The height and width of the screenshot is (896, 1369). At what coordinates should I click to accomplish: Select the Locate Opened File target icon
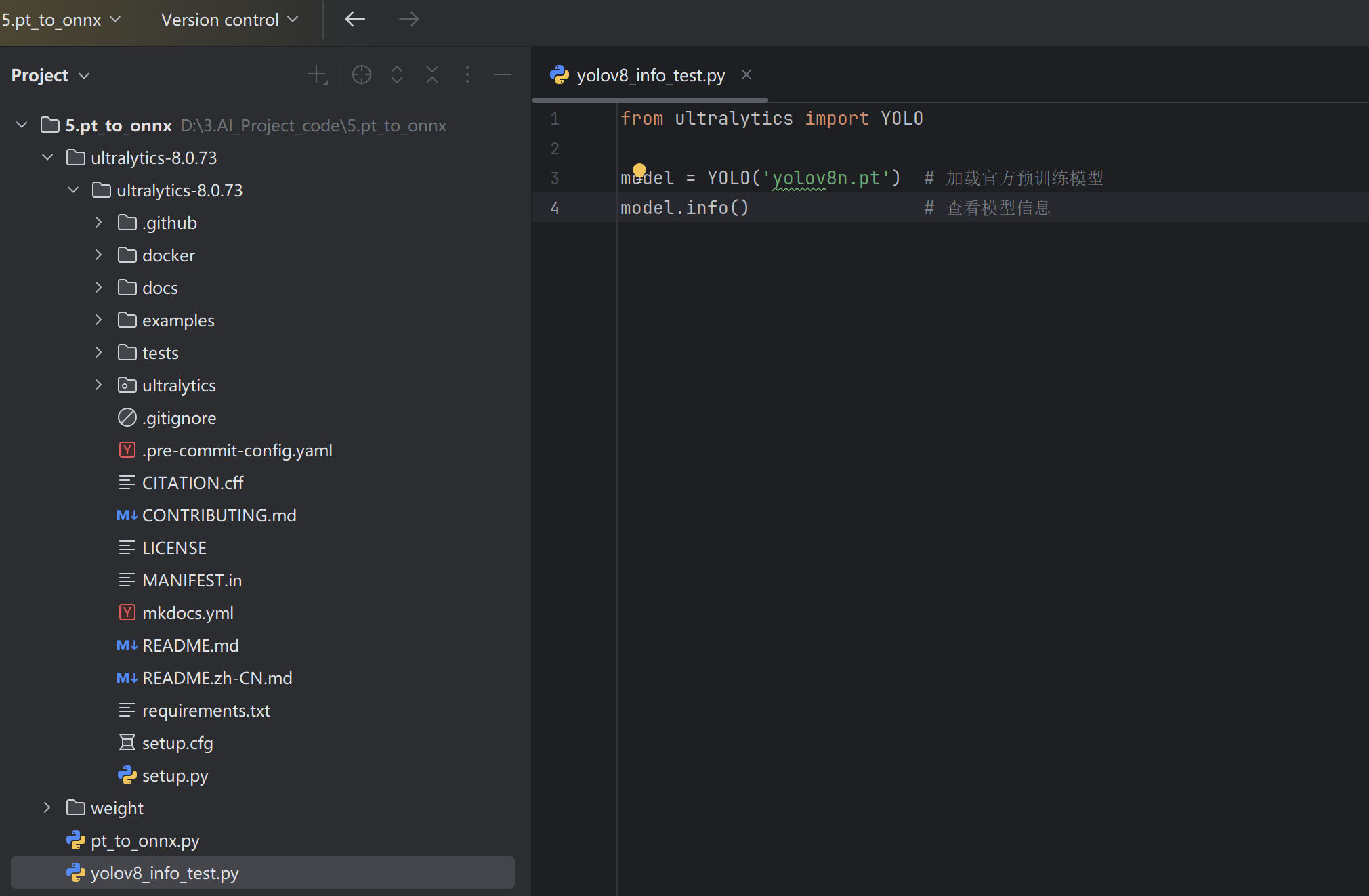point(361,74)
